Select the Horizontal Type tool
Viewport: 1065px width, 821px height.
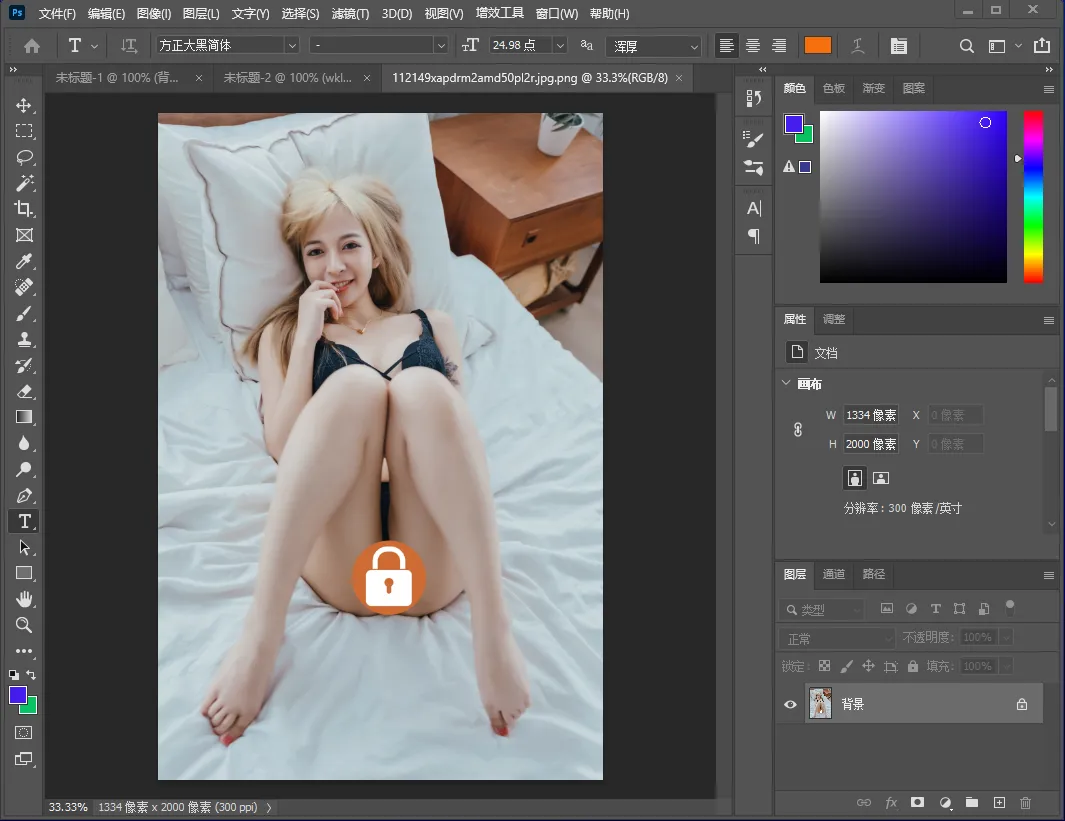point(24,522)
